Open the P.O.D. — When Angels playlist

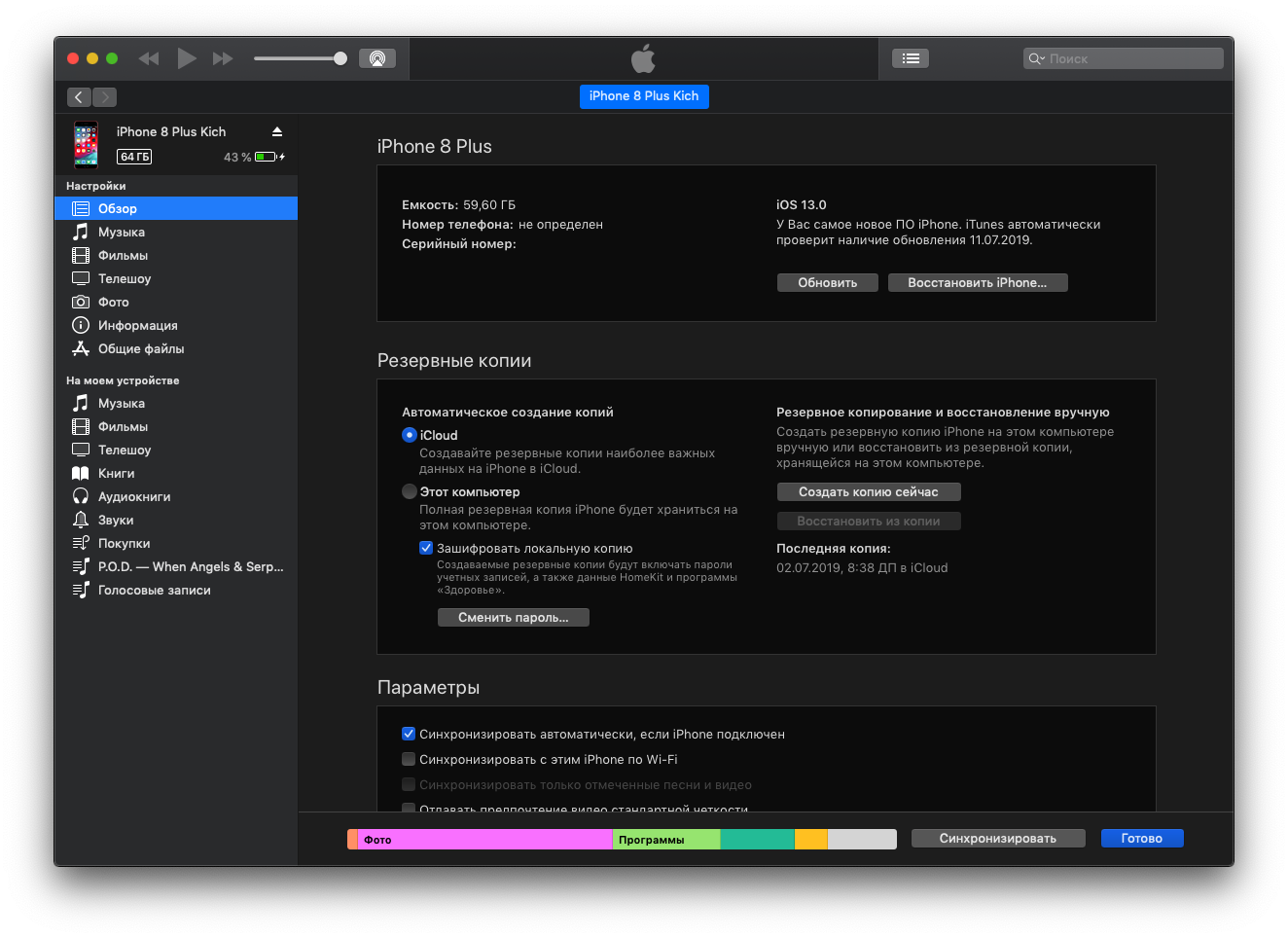tap(176, 566)
